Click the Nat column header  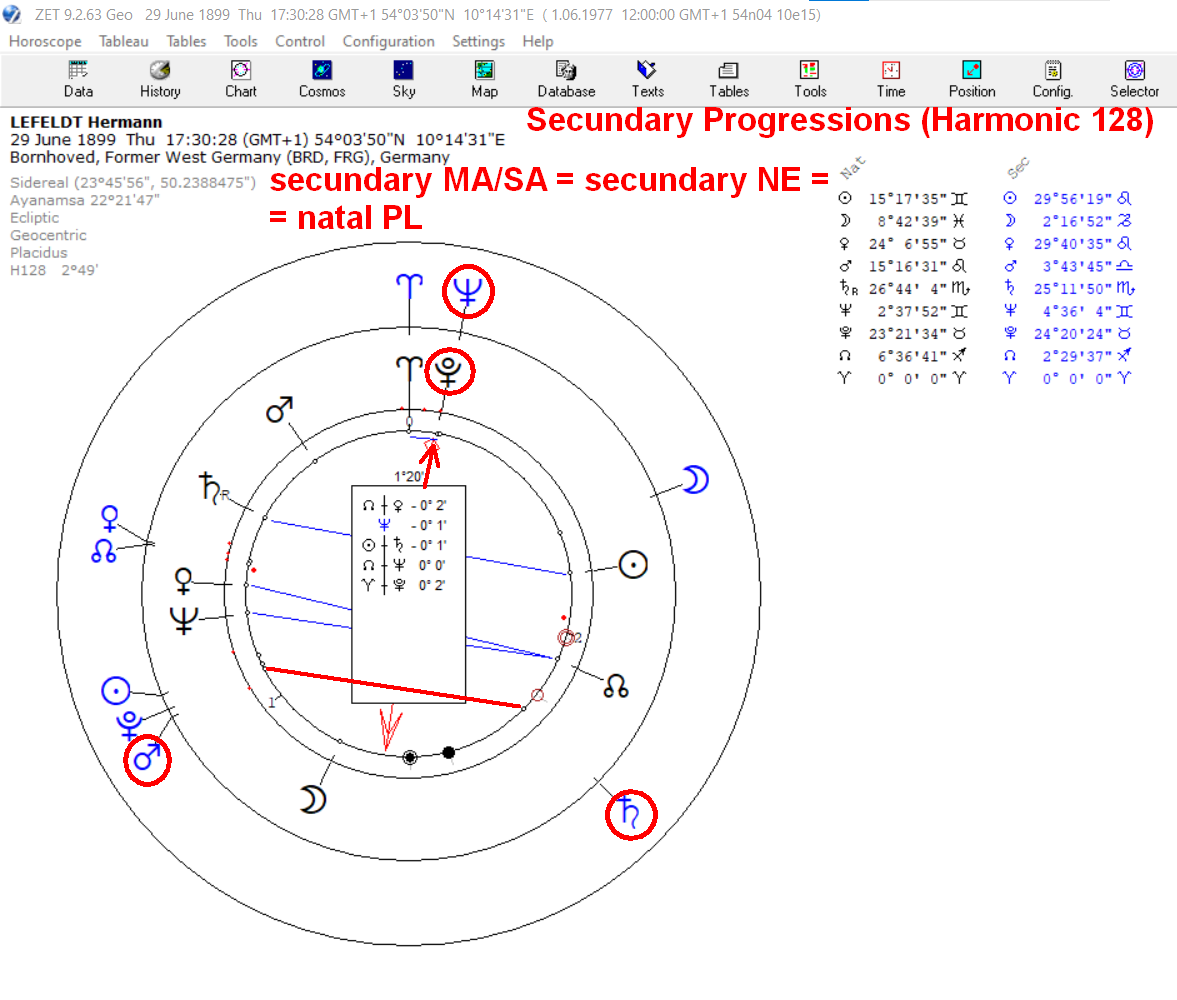(853, 167)
